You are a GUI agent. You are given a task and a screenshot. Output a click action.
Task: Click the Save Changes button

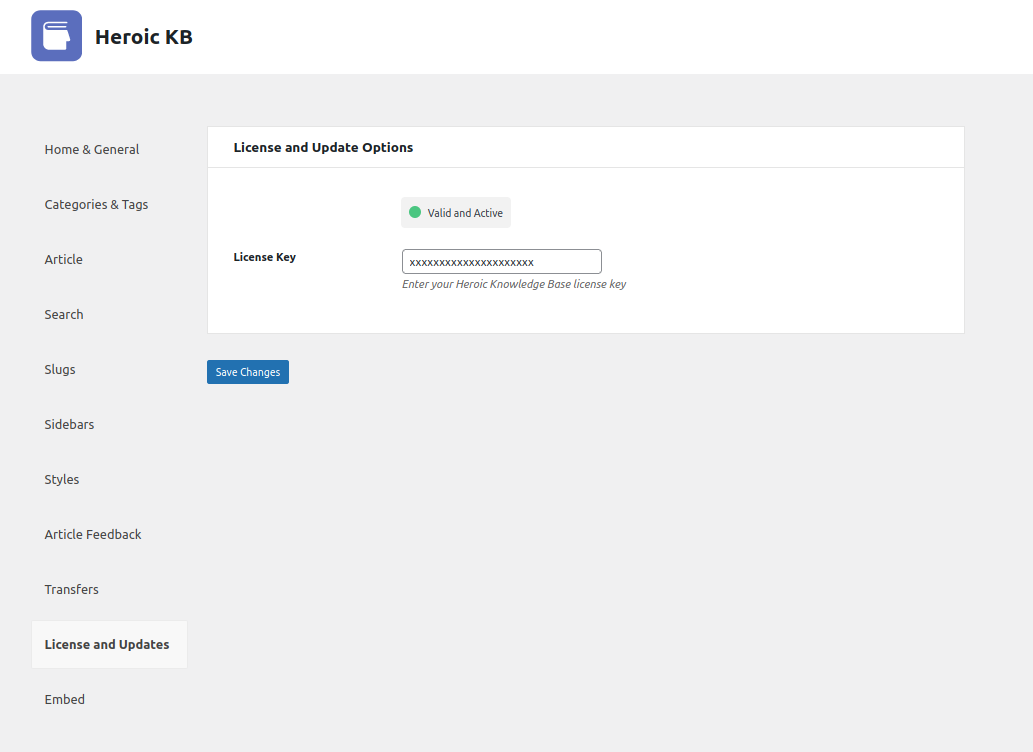[x=247, y=371]
